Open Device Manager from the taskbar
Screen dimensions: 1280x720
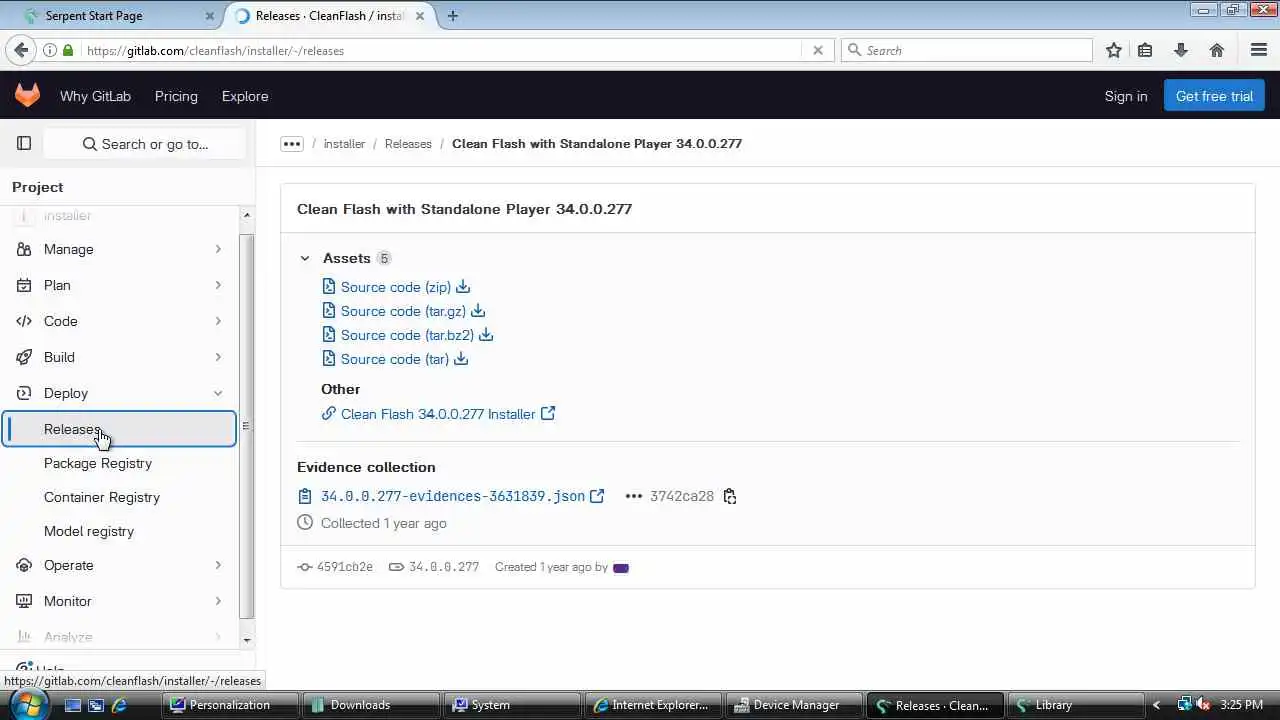click(794, 705)
